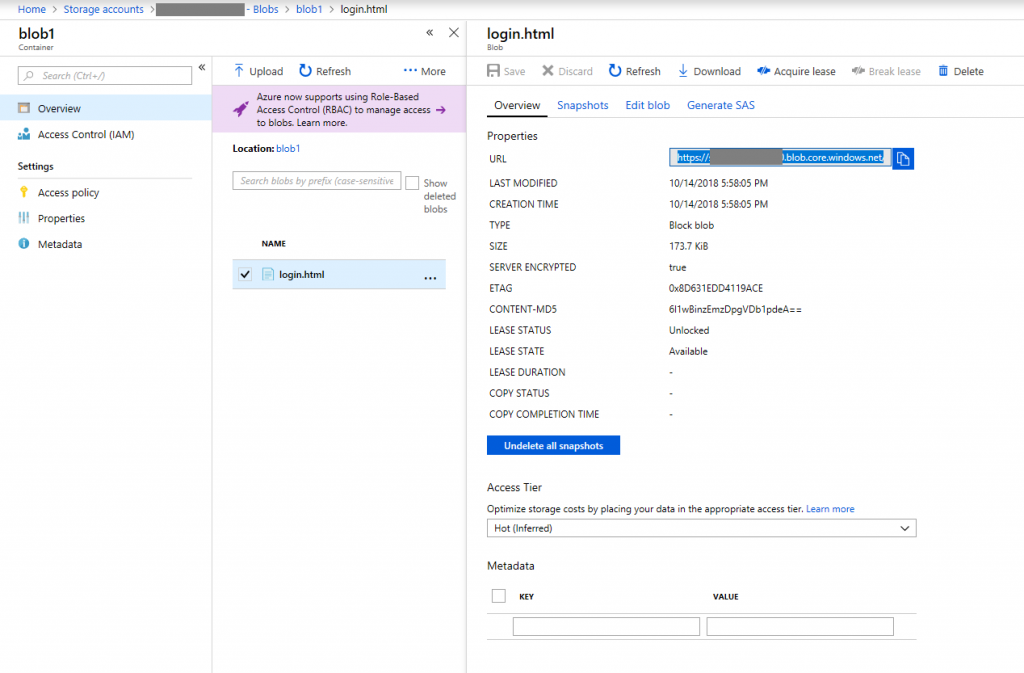This screenshot has width=1024, height=673.
Task: Click the container Refresh icon beside Upload
Action: coord(305,70)
